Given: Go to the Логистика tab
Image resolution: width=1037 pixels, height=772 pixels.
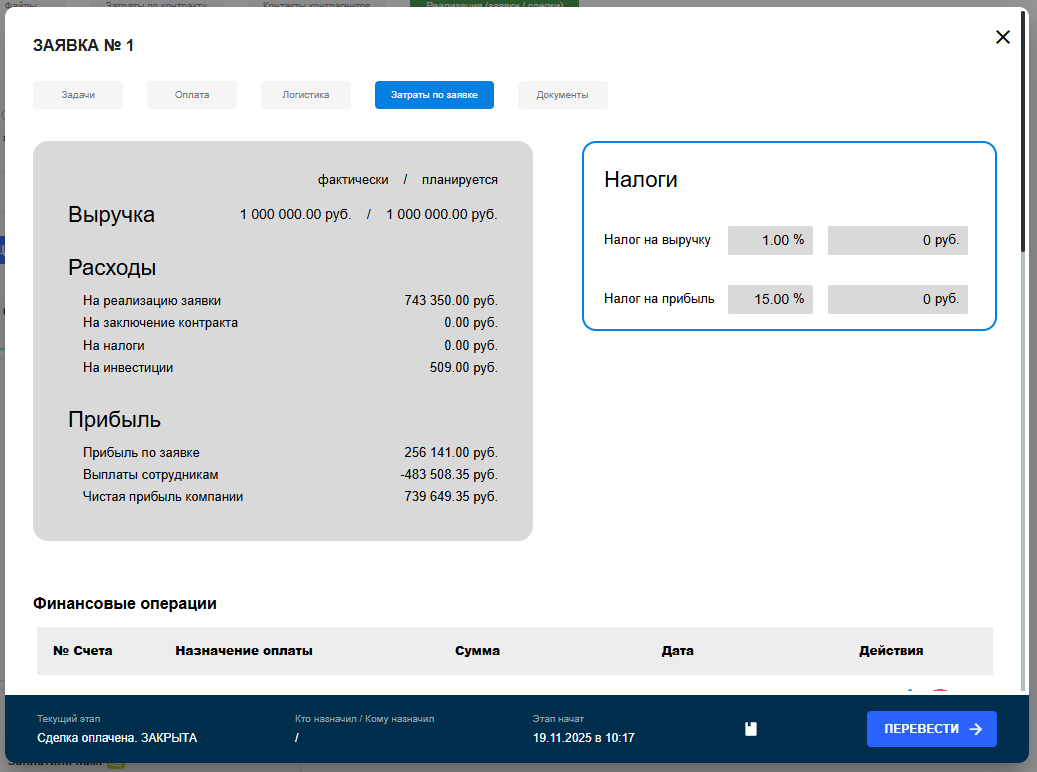Looking at the screenshot, I should point(306,95).
